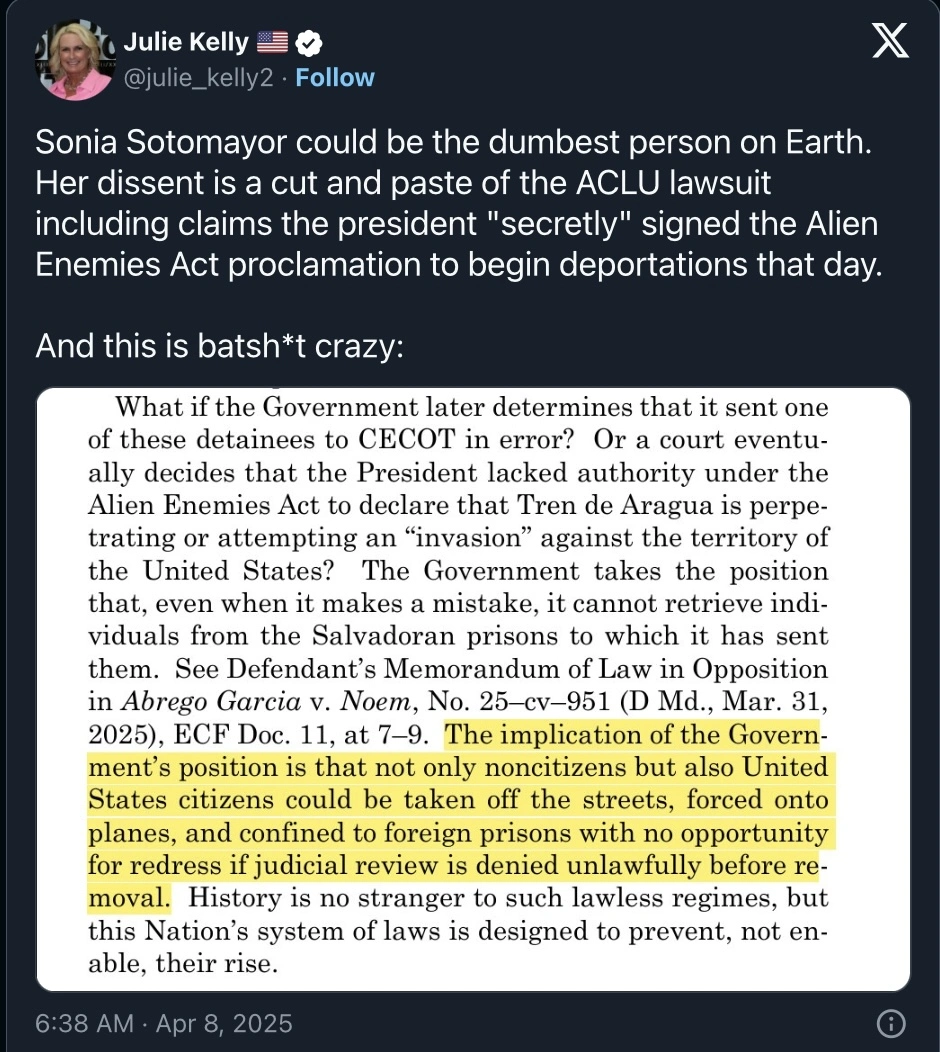
Task: Click the info icon beside the timestamp
Action: pyautogui.click(x=890, y=1024)
